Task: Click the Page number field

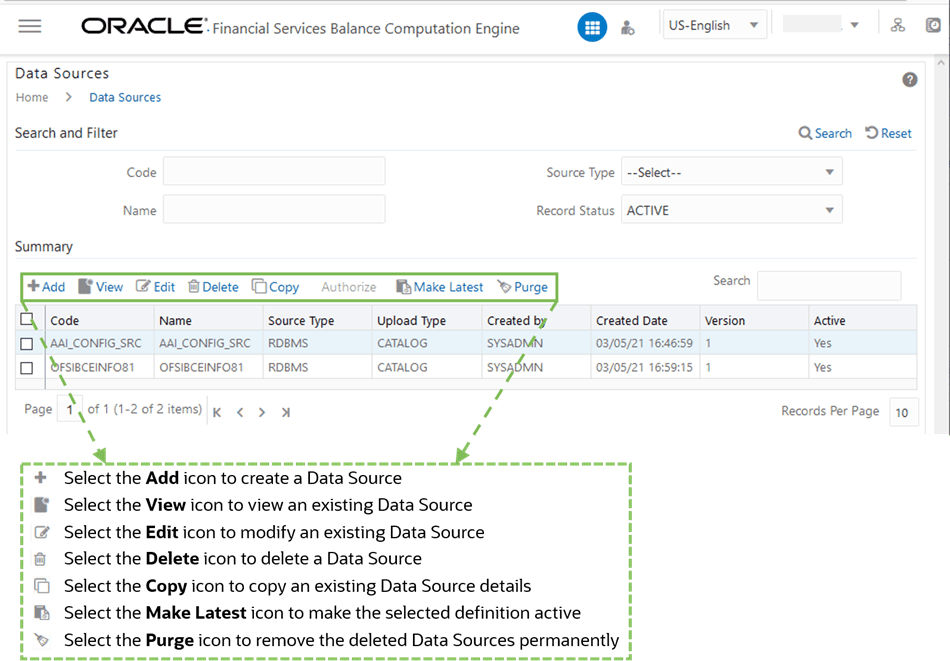Action: point(70,410)
